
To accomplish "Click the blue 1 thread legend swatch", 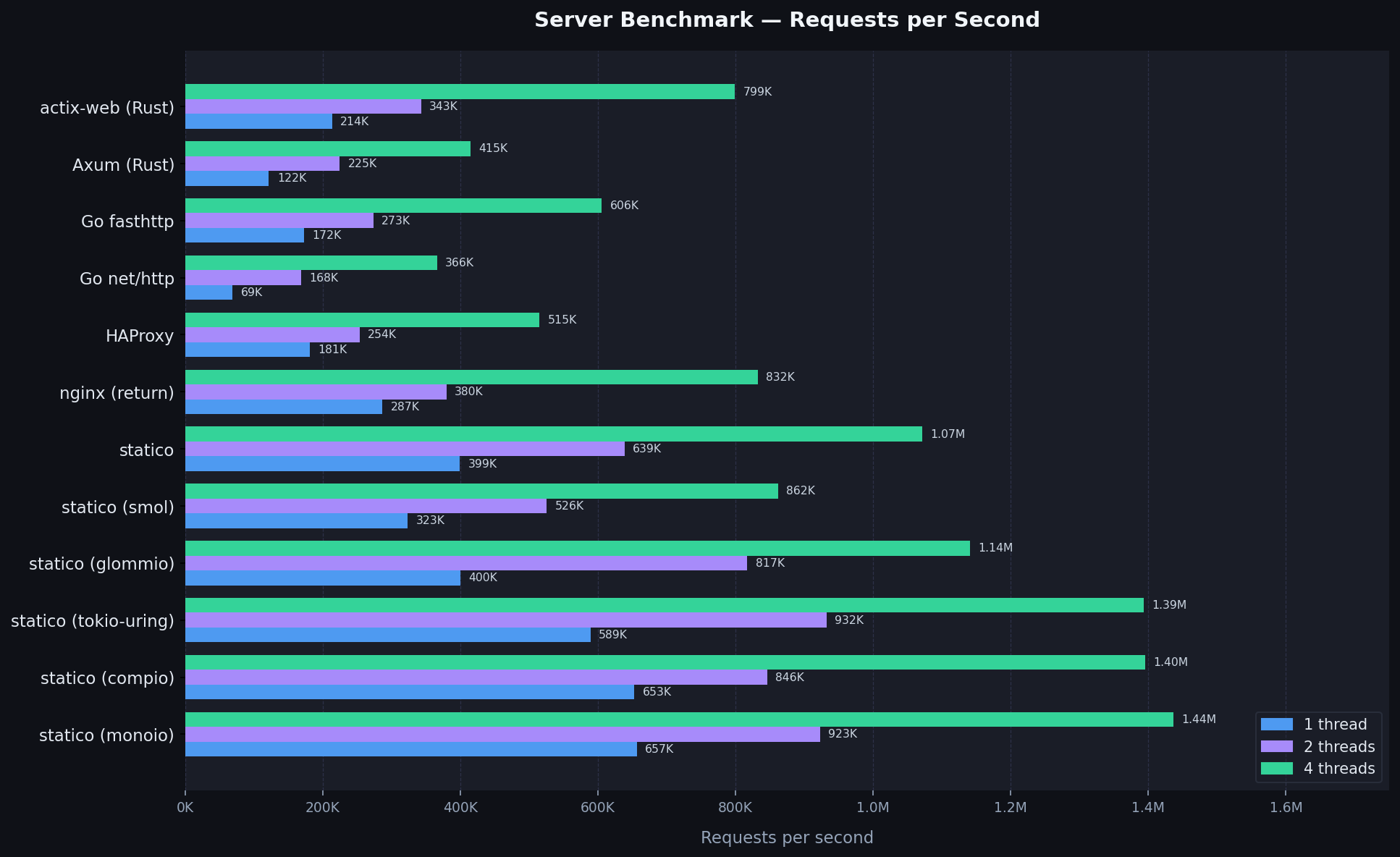I will [x=1276, y=725].
